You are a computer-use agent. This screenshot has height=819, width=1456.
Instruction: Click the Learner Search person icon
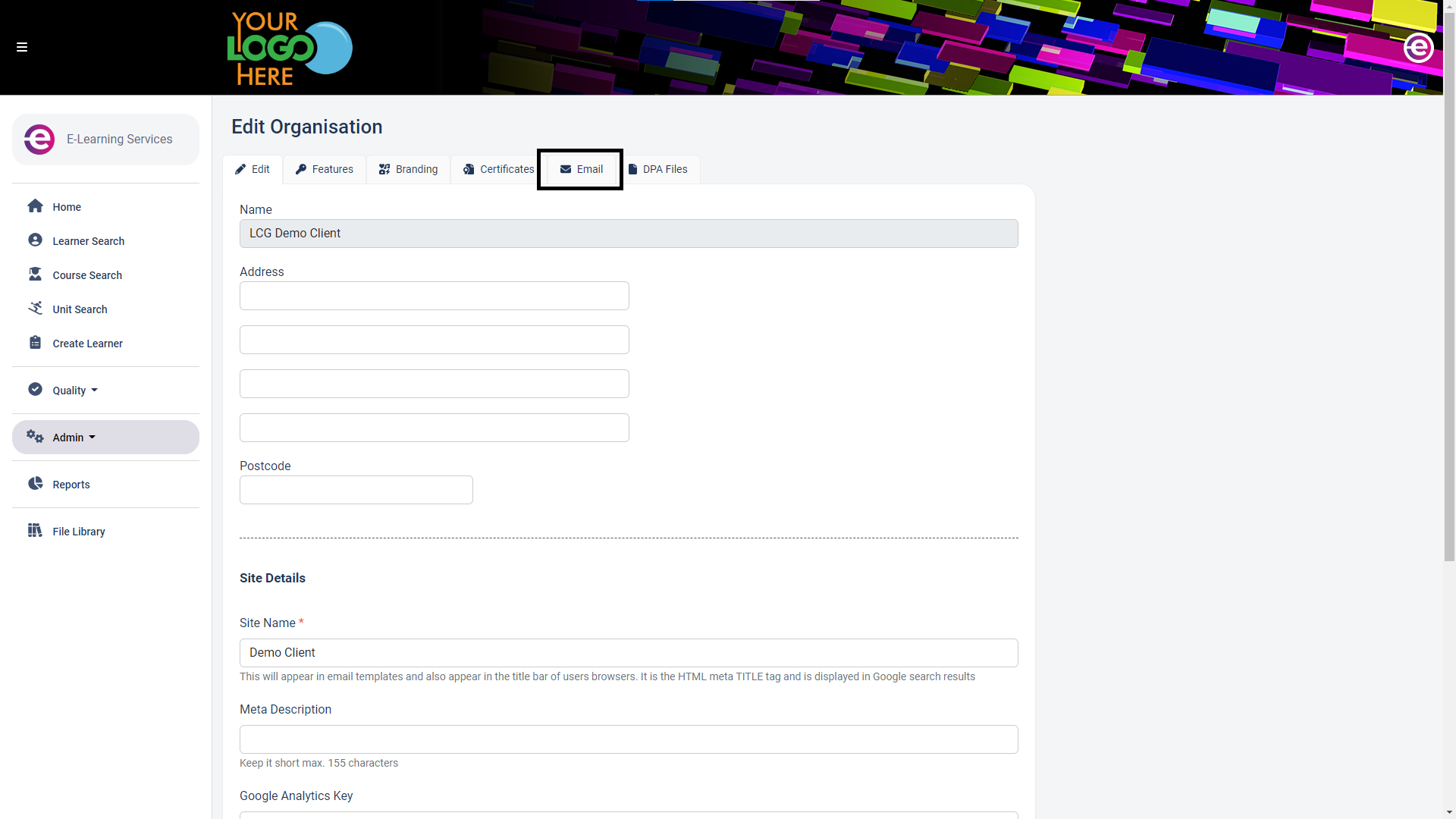(35, 240)
